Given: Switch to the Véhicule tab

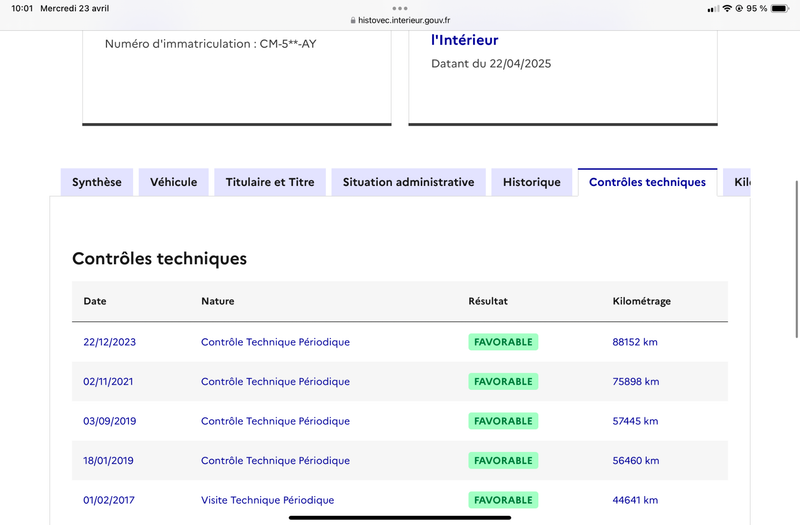Looking at the screenshot, I should (x=173, y=182).
